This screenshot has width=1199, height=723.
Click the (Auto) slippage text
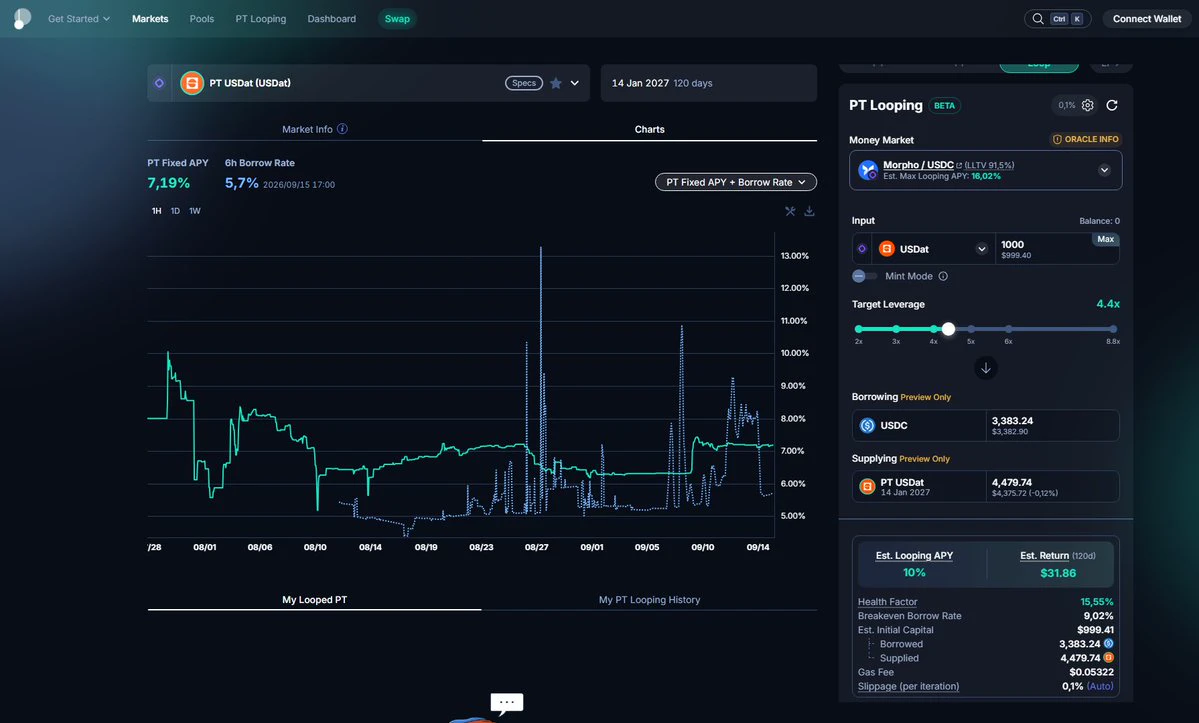coord(1100,686)
